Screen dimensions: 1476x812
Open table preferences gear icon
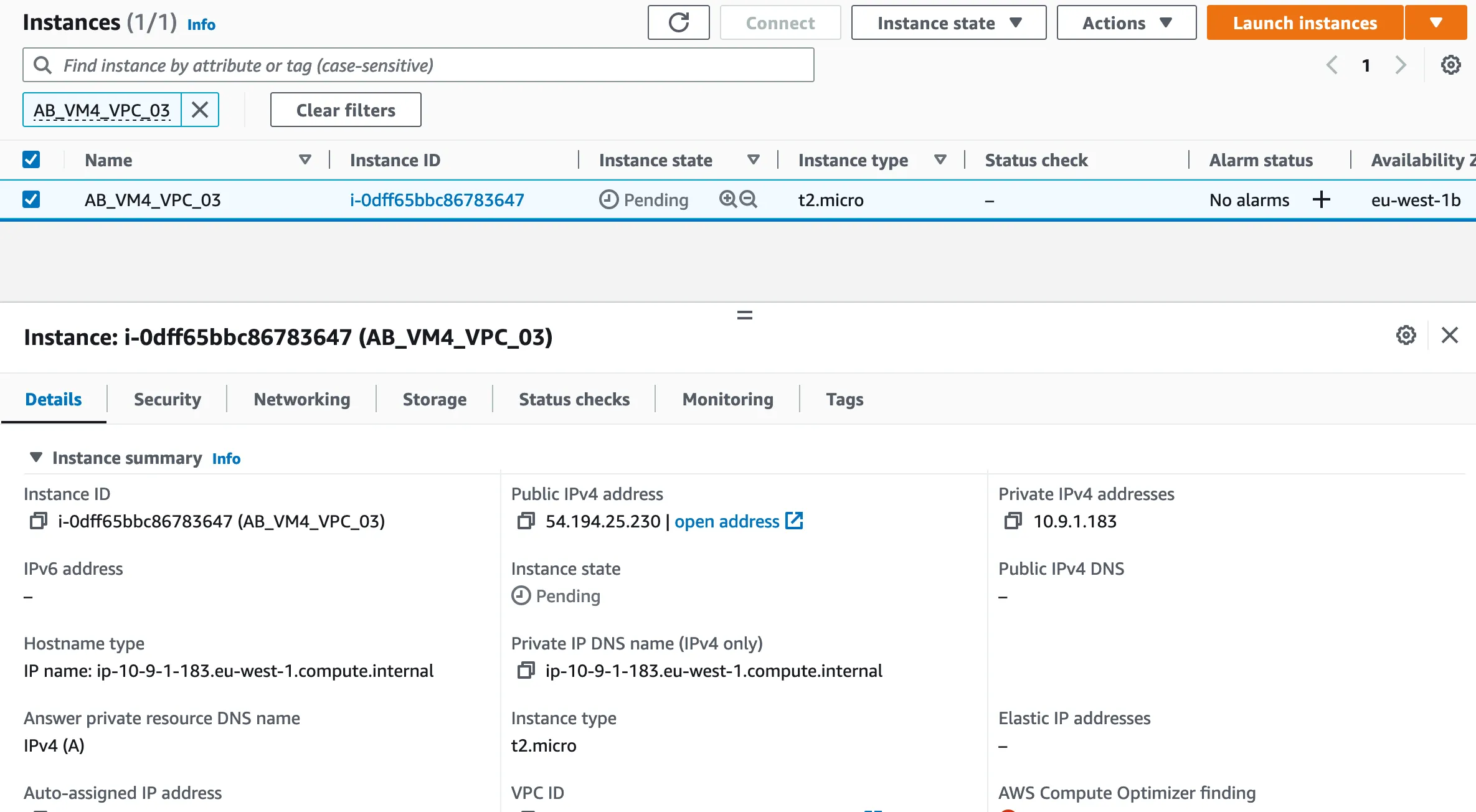point(1450,65)
